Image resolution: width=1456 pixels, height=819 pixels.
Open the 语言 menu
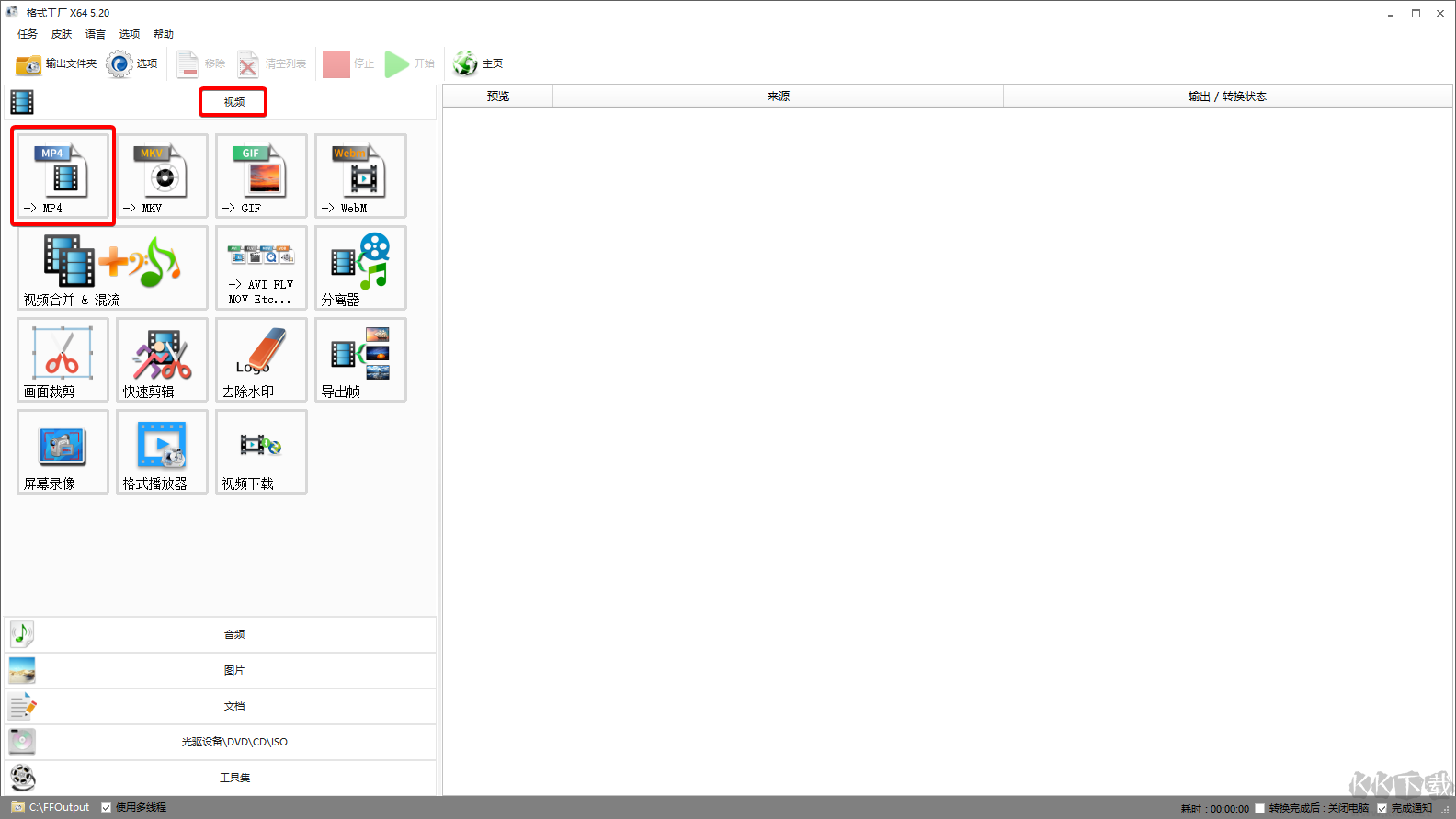[x=96, y=34]
